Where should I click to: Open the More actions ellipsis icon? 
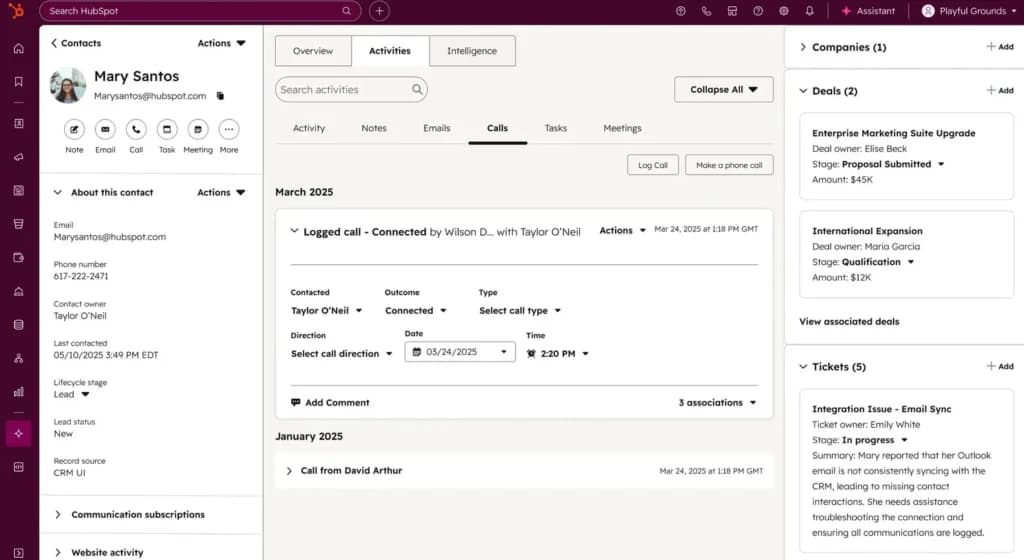click(229, 129)
